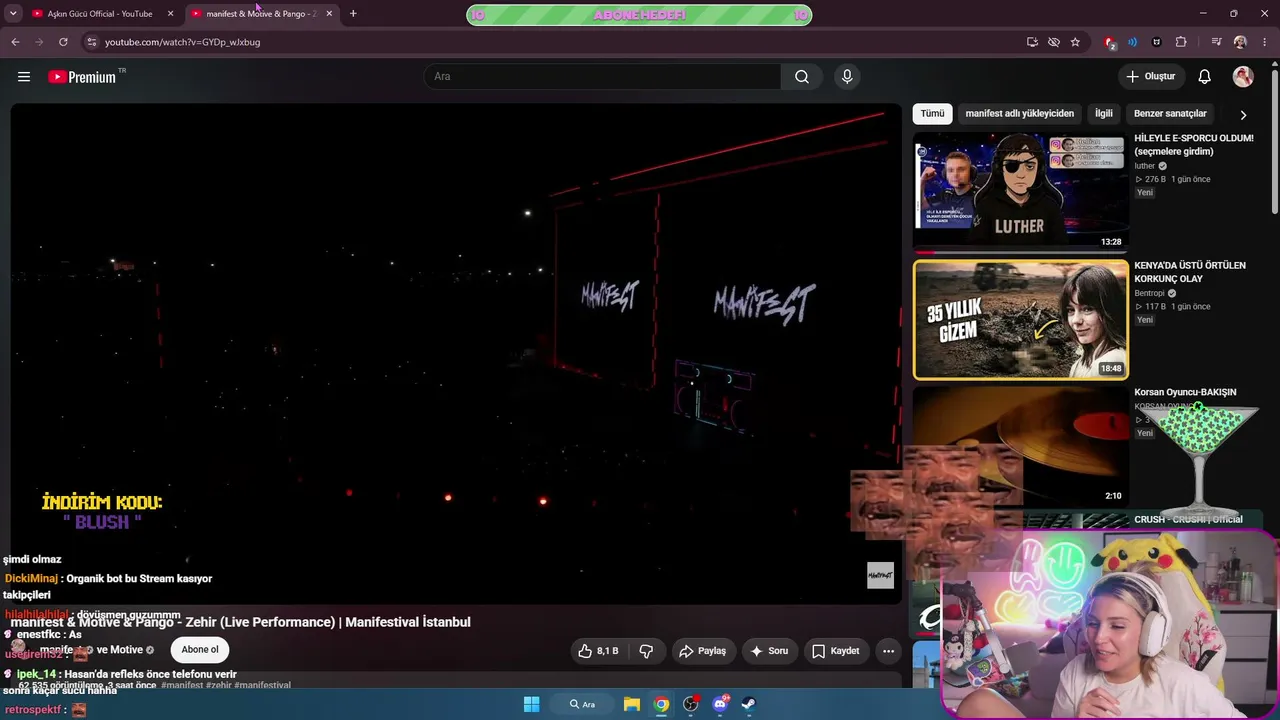Select the Tümü filter chip
The height and width of the screenshot is (720, 1280).
tap(932, 114)
